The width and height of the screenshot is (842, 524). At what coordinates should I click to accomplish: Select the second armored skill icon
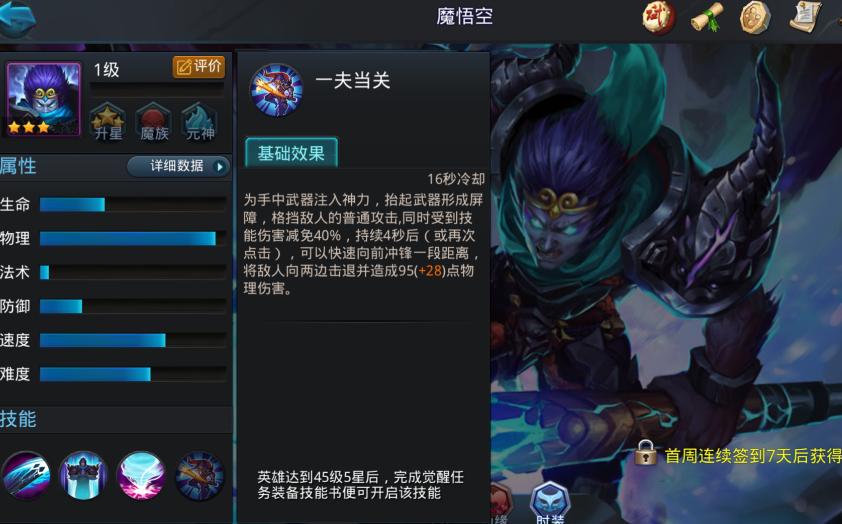tap(83, 476)
